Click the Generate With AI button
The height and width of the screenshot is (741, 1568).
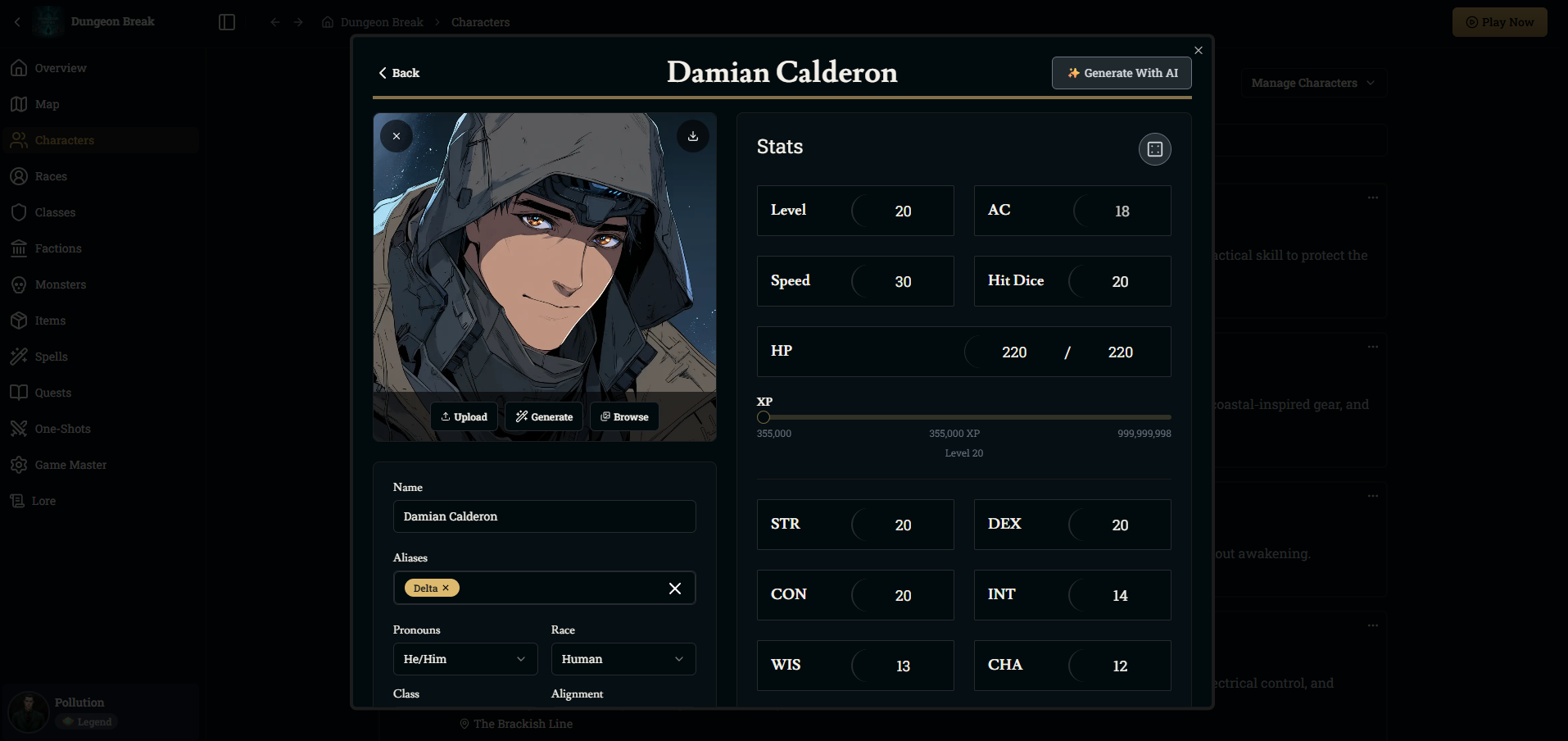coord(1121,73)
